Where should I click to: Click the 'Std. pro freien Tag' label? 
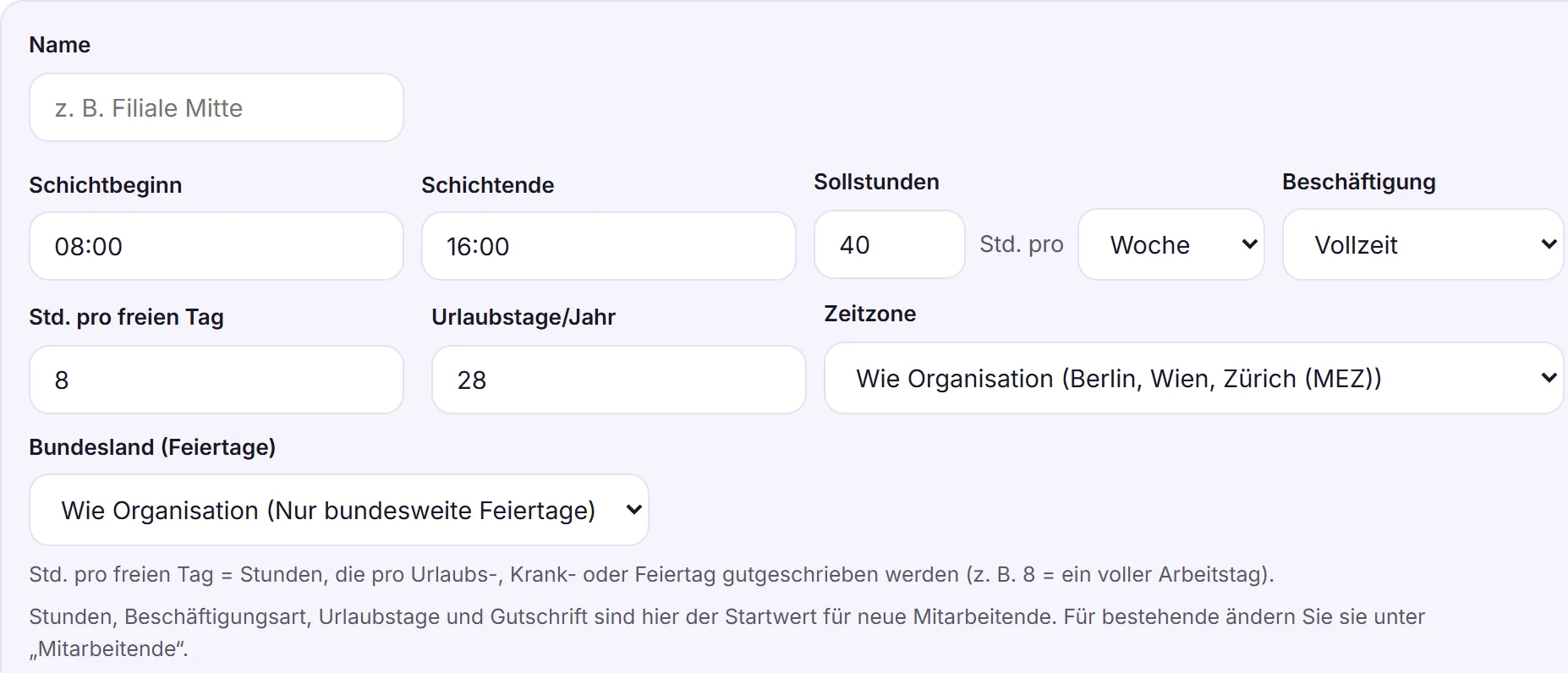126,317
